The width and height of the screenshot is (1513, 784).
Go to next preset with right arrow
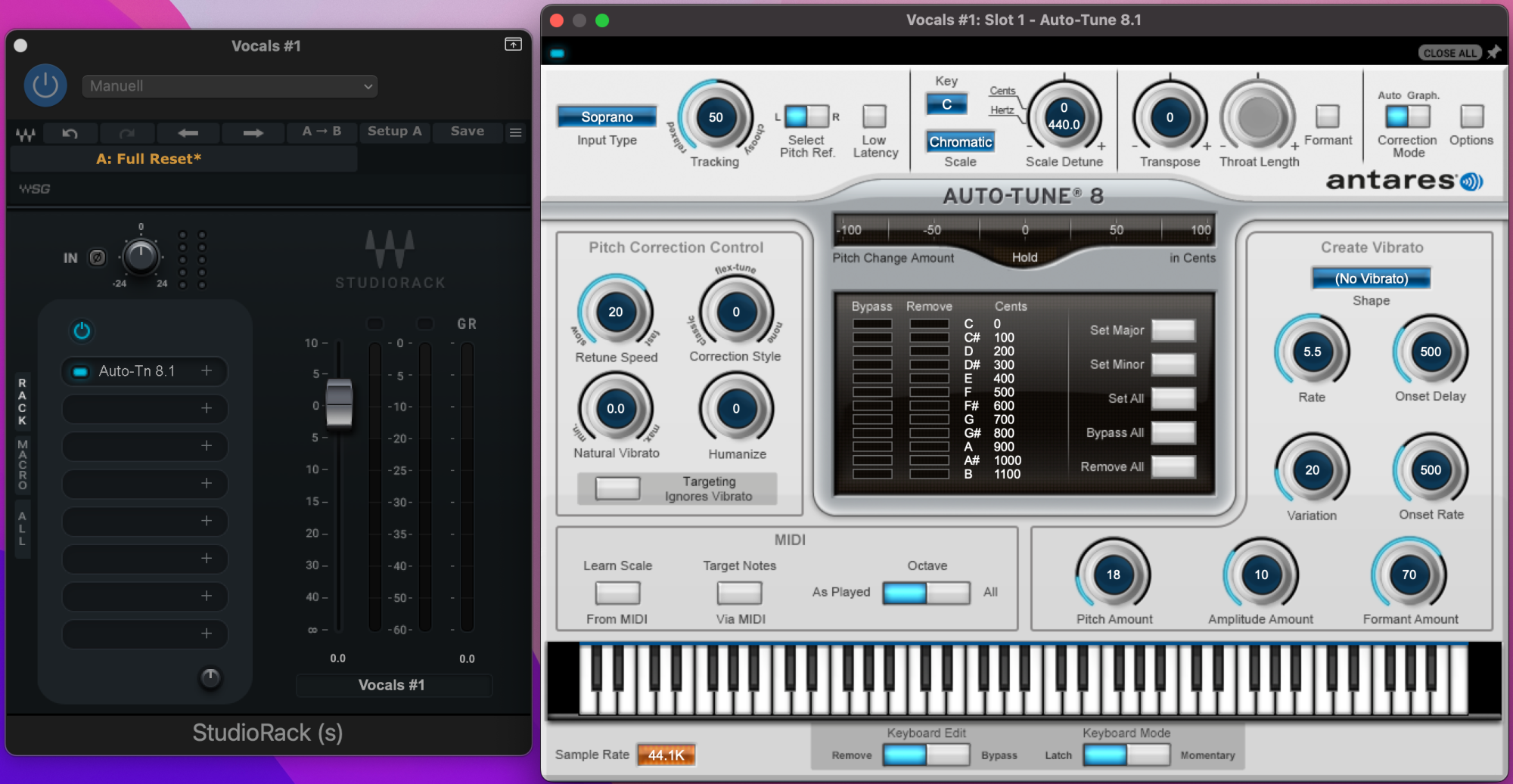point(253,133)
